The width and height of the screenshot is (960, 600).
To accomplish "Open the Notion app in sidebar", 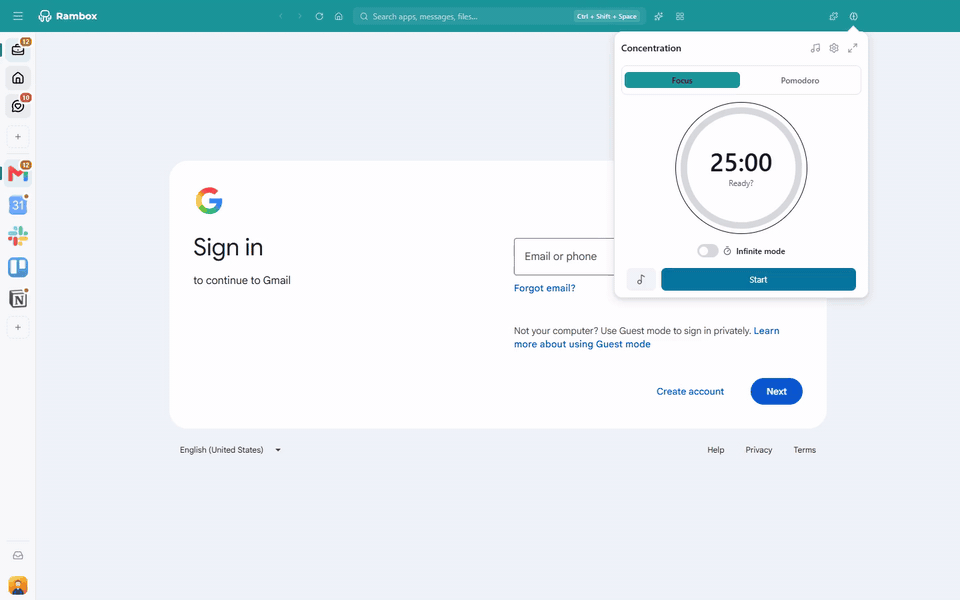I will pos(18,299).
